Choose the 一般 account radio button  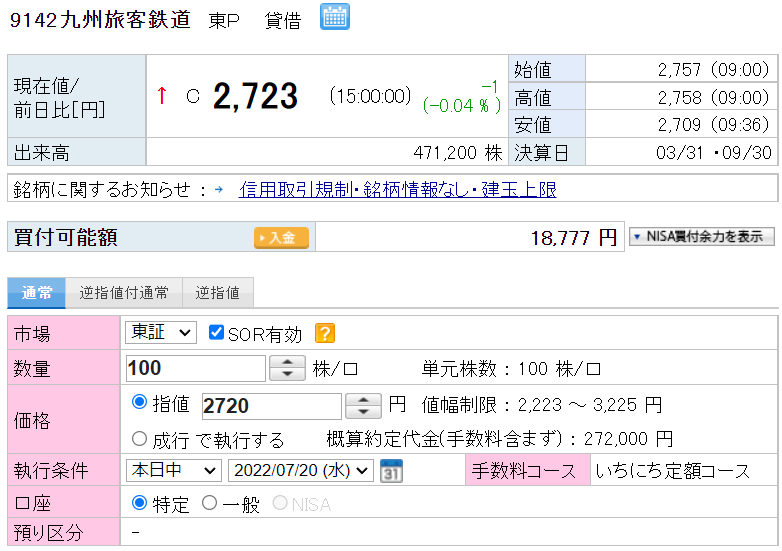click(x=209, y=503)
